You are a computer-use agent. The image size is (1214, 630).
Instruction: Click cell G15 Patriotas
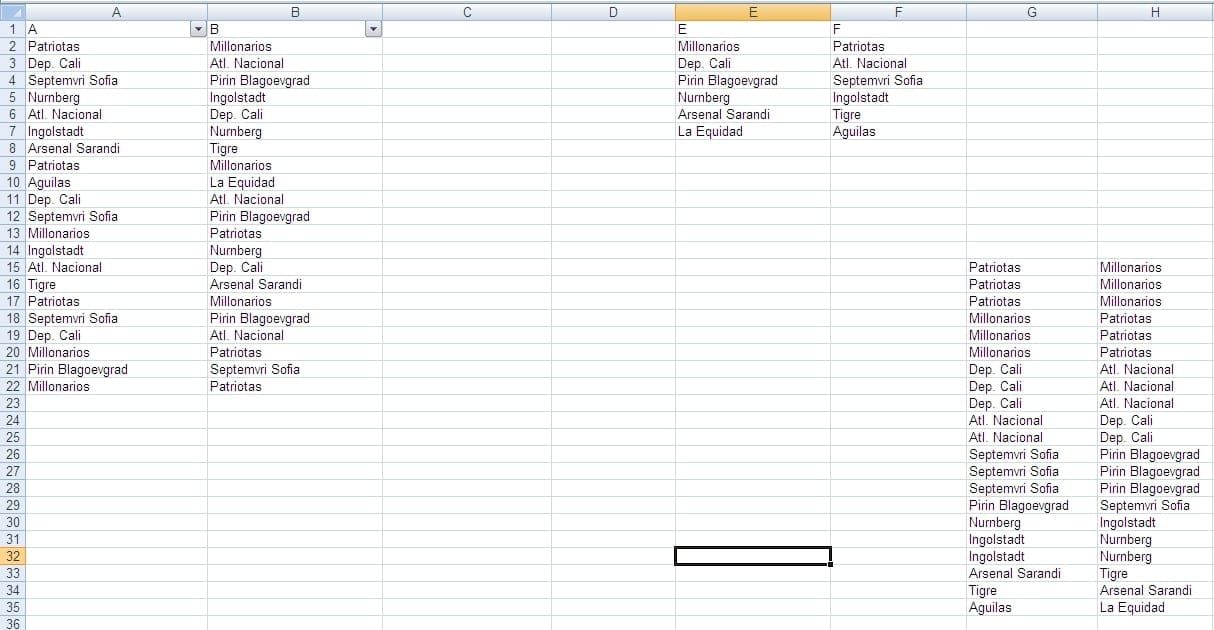[1032, 267]
